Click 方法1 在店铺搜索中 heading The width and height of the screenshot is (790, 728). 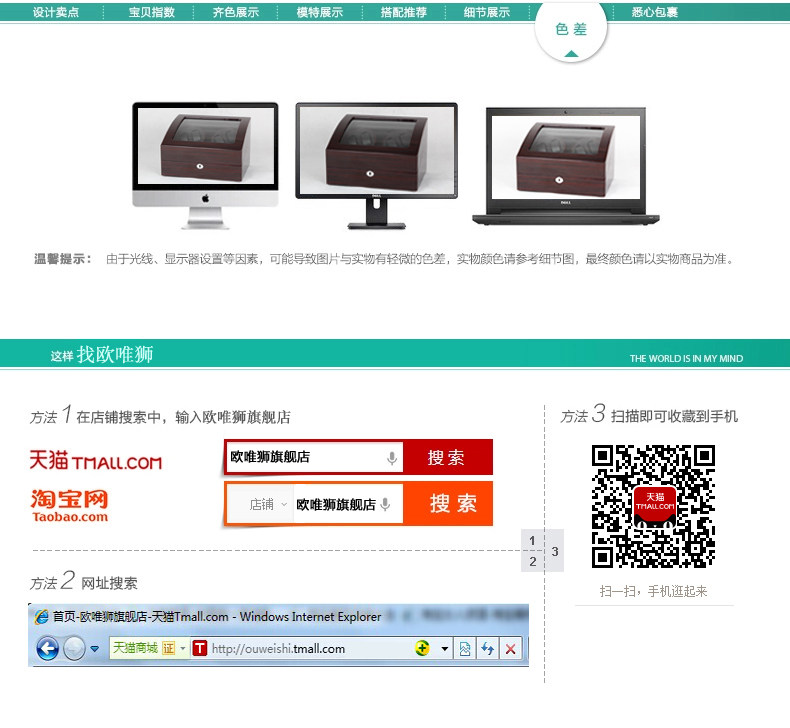(x=160, y=416)
